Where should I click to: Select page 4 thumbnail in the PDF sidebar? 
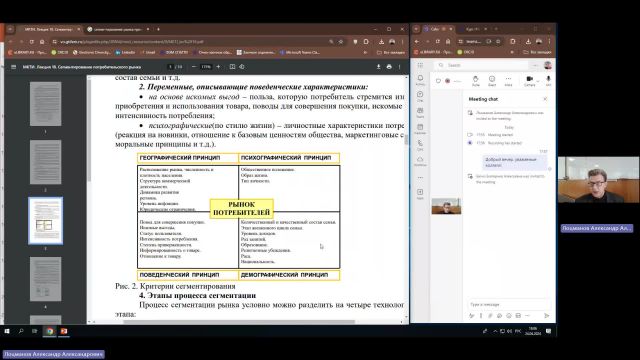click(x=45, y=279)
